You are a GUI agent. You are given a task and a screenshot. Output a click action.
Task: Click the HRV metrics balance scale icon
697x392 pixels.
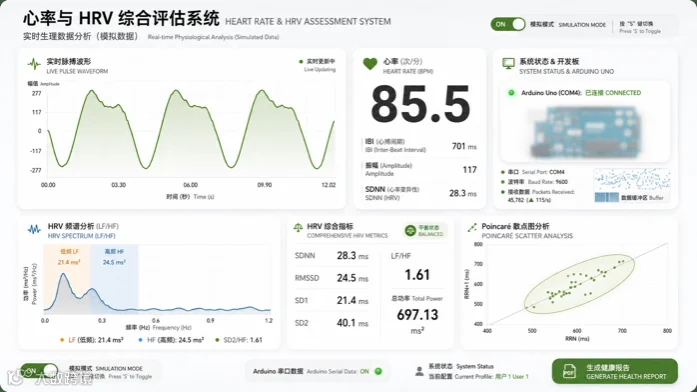point(298,228)
